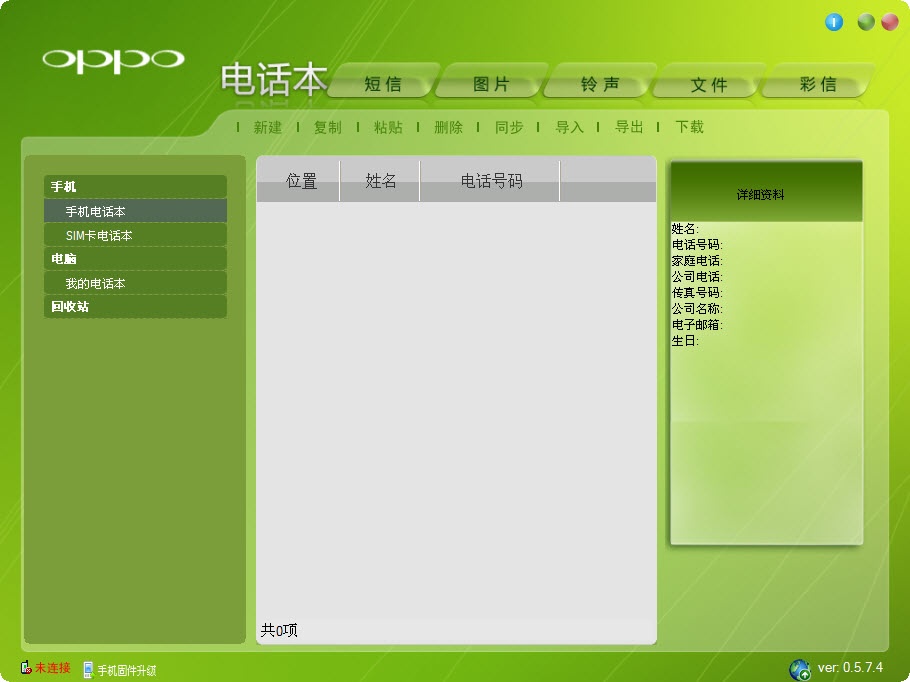Click the OPPO logo
This screenshot has height=682, width=910.
tap(113, 62)
